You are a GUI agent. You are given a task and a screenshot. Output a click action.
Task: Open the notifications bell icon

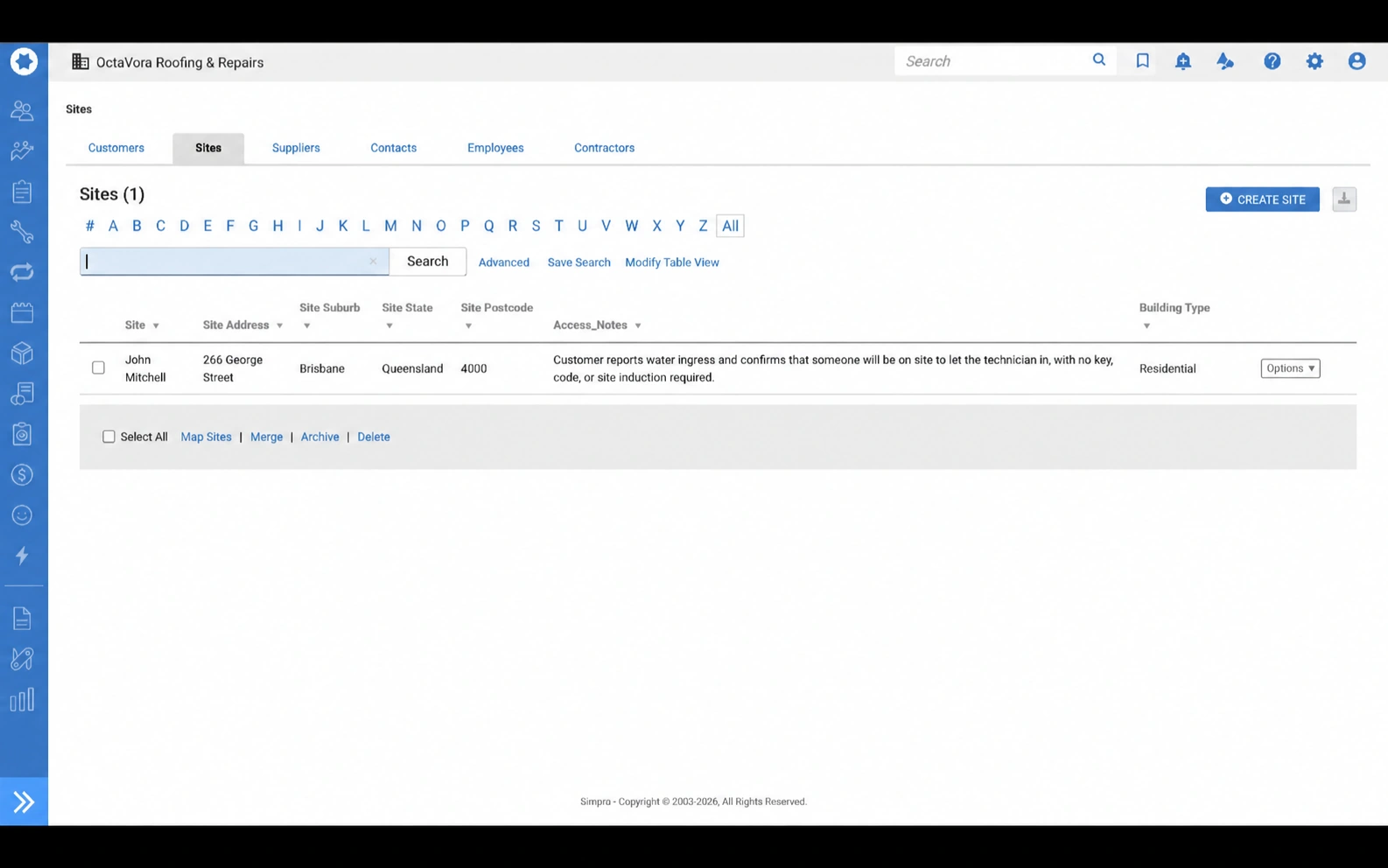(1183, 61)
